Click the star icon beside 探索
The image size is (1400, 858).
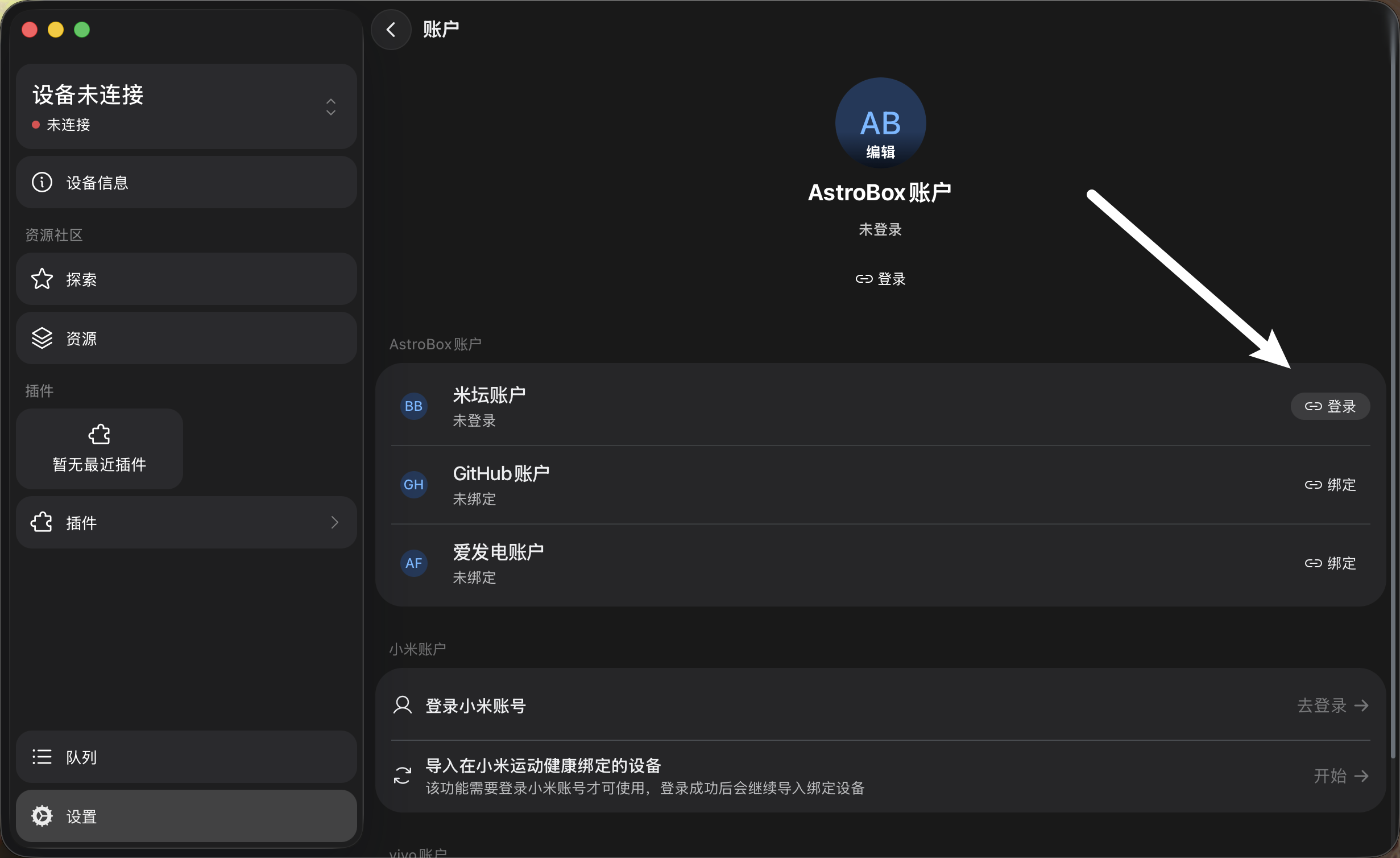click(42, 279)
